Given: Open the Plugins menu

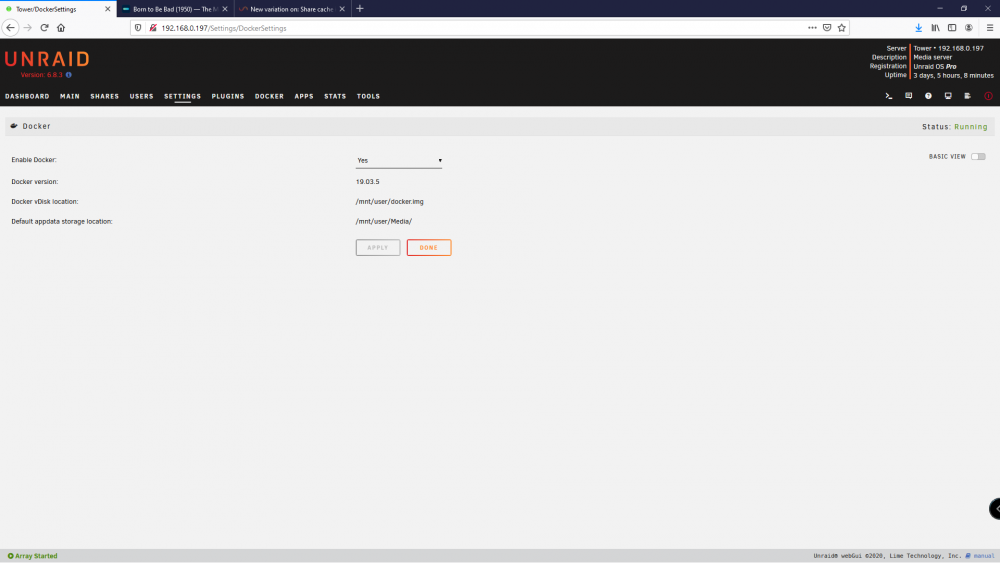Looking at the screenshot, I should click(228, 96).
